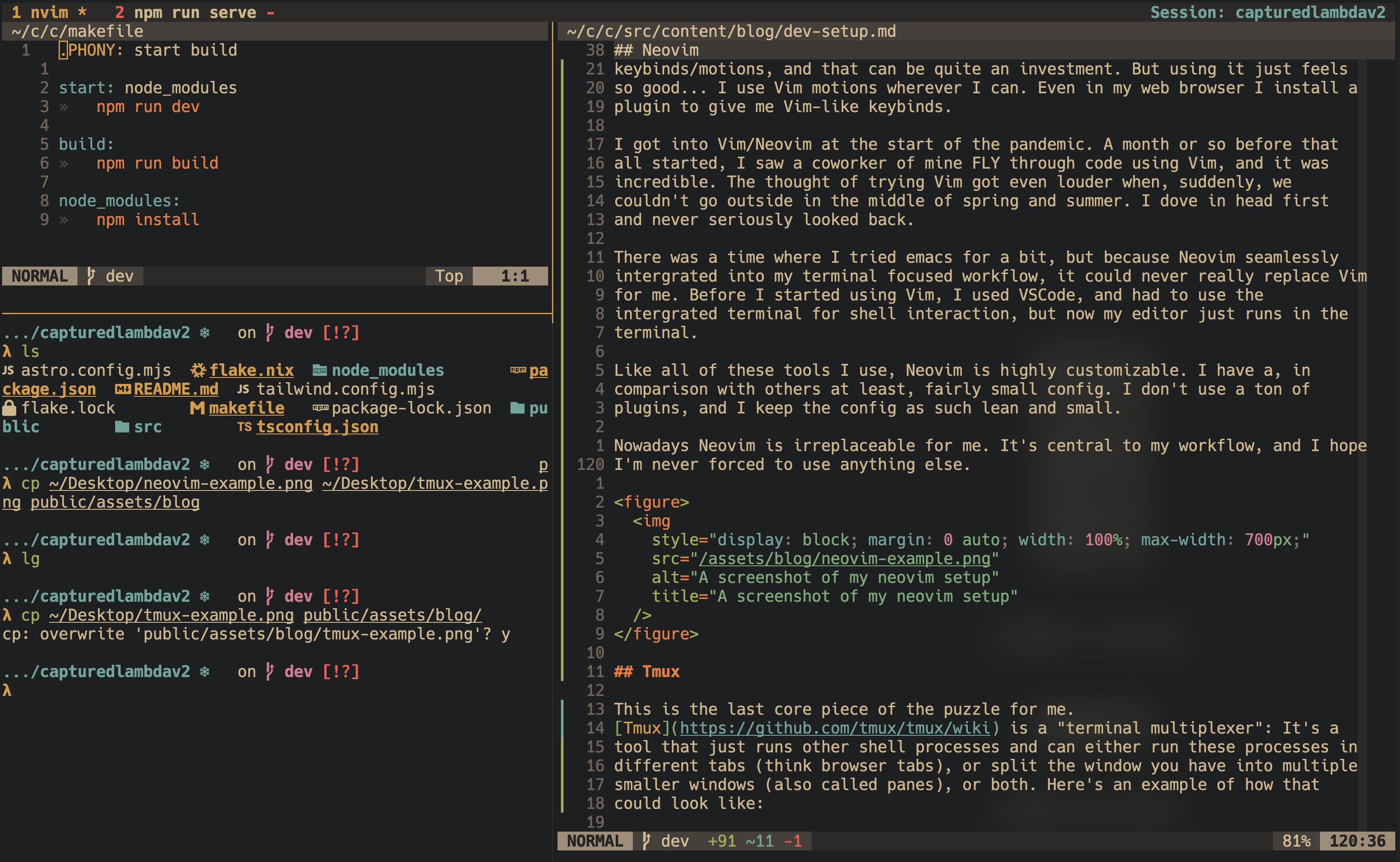Click the Top indicator in the statusline

449,276
